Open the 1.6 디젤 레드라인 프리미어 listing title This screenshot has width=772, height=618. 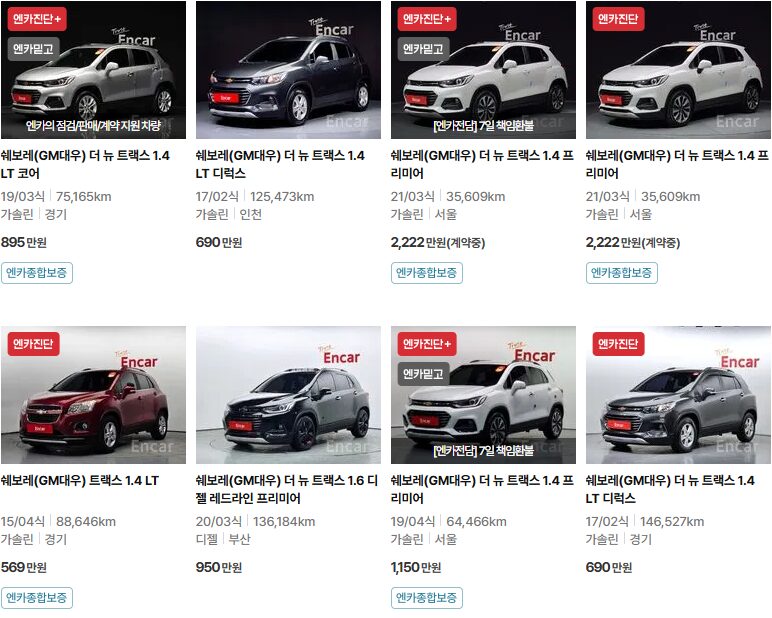coord(287,489)
